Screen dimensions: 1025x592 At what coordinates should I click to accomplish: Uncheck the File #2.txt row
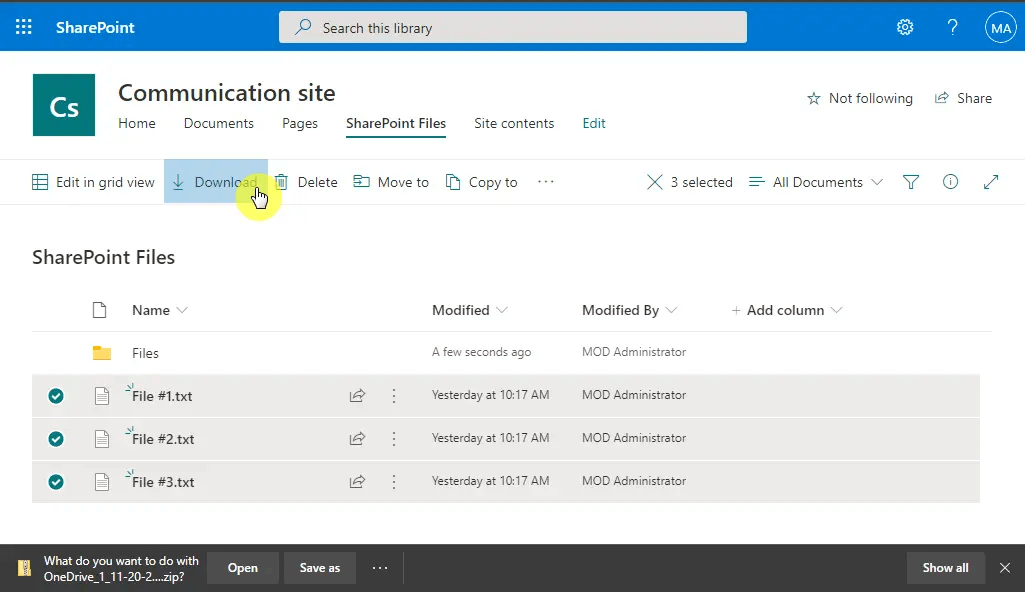(x=56, y=439)
